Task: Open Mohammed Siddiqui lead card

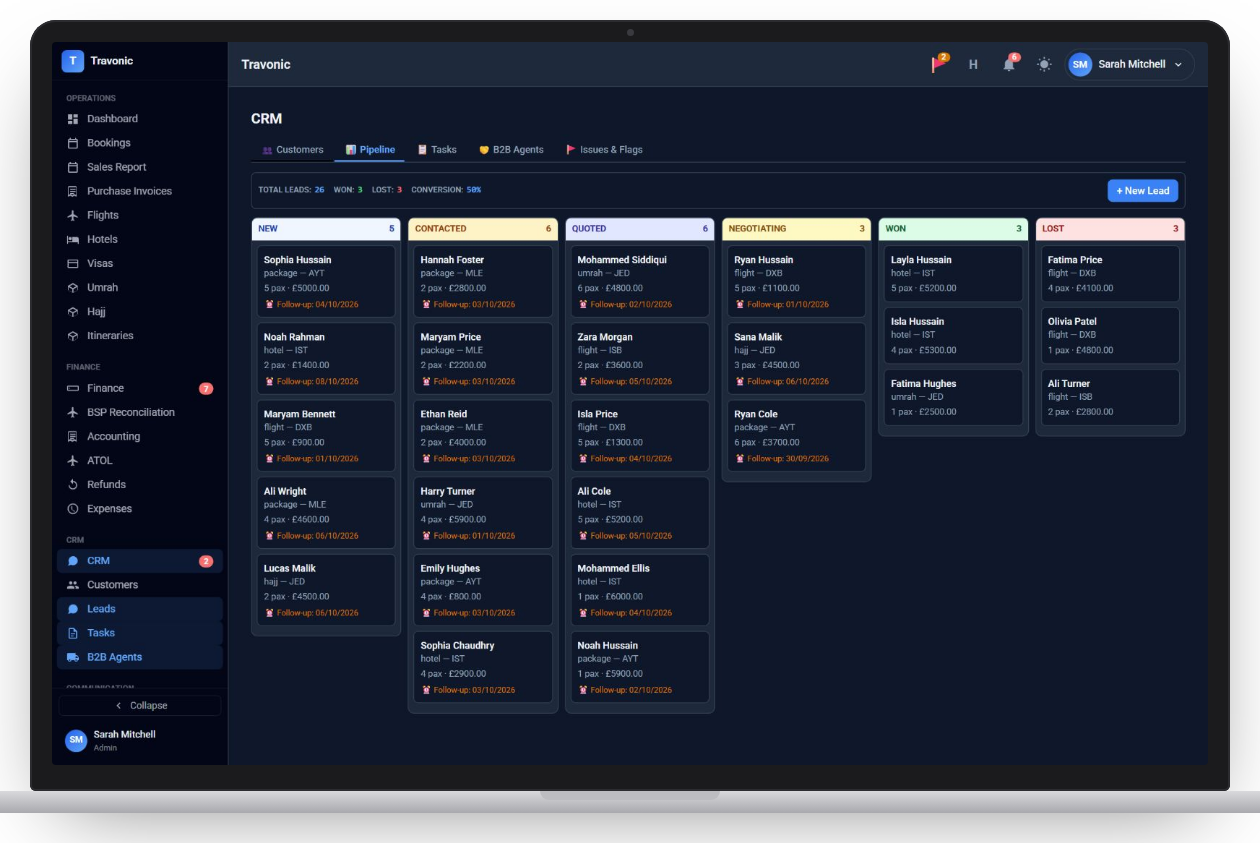Action: pyautogui.click(x=640, y=281)
